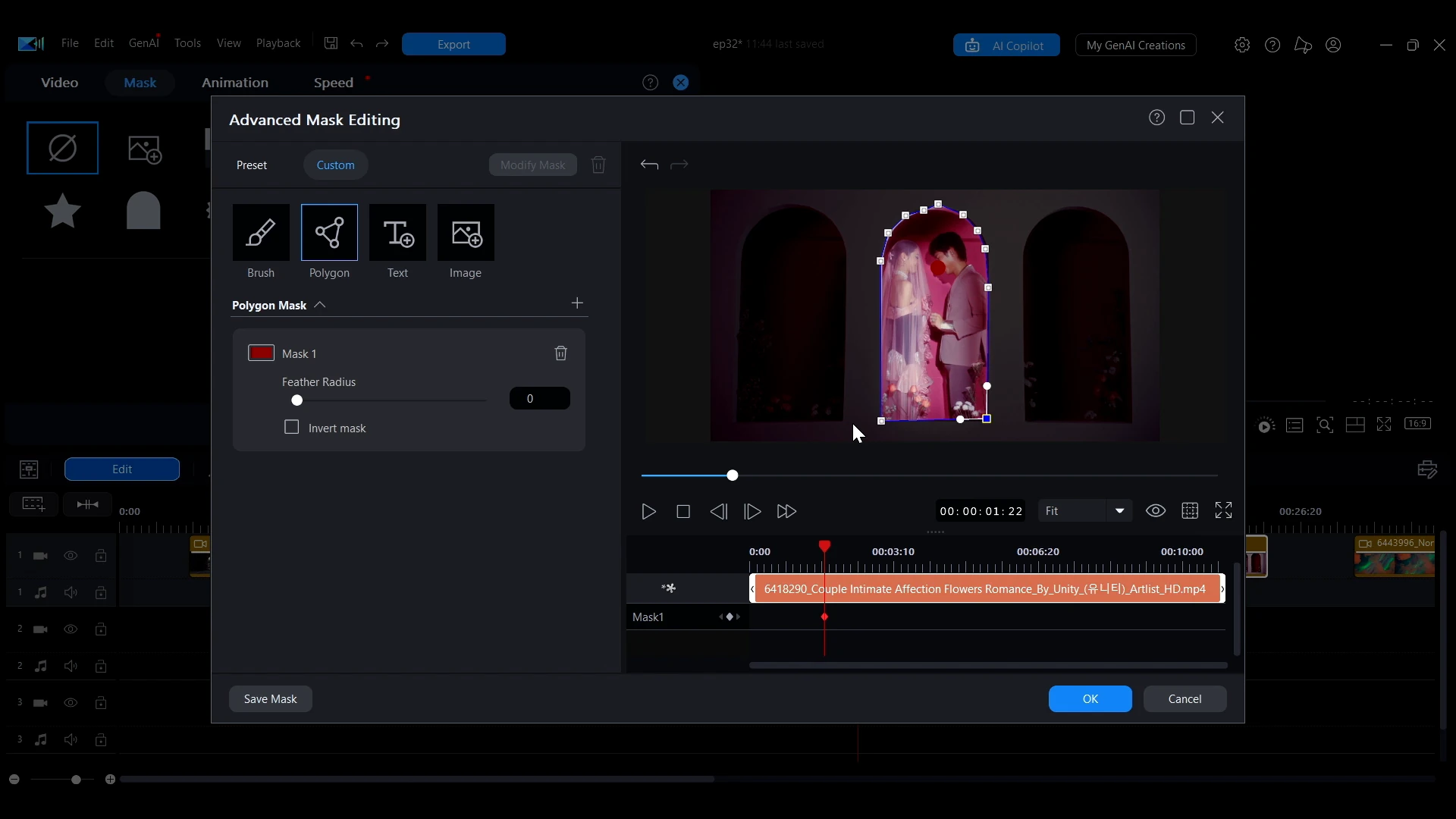Select the 6418290_Couple clip in mask timeline

click(987, 589)
